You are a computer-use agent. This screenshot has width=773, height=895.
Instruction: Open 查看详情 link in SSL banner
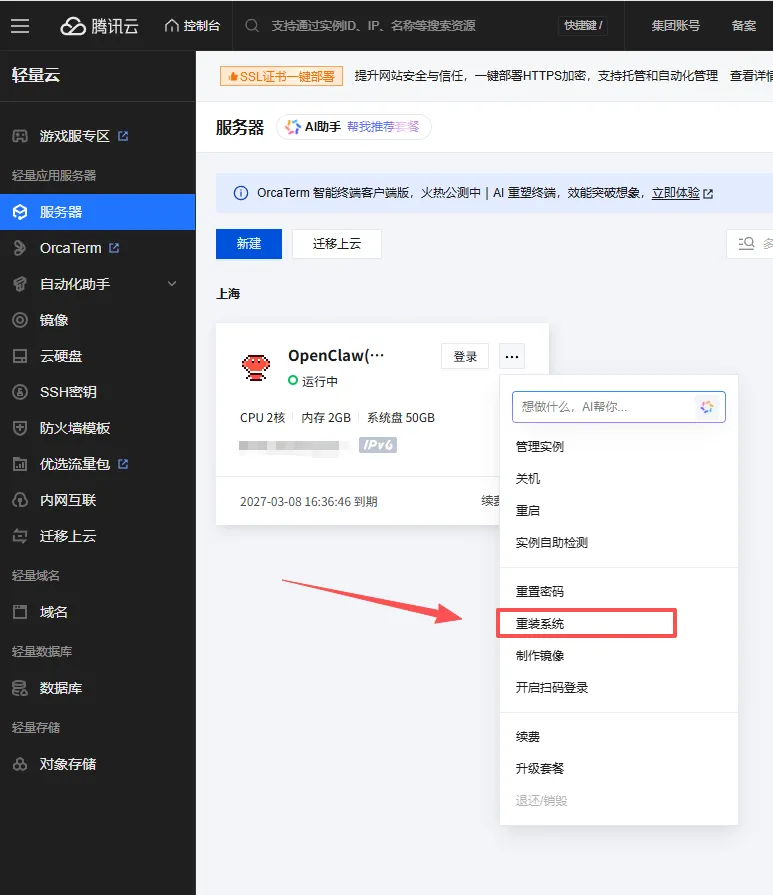pyautogui.click(x=751, y=76)
